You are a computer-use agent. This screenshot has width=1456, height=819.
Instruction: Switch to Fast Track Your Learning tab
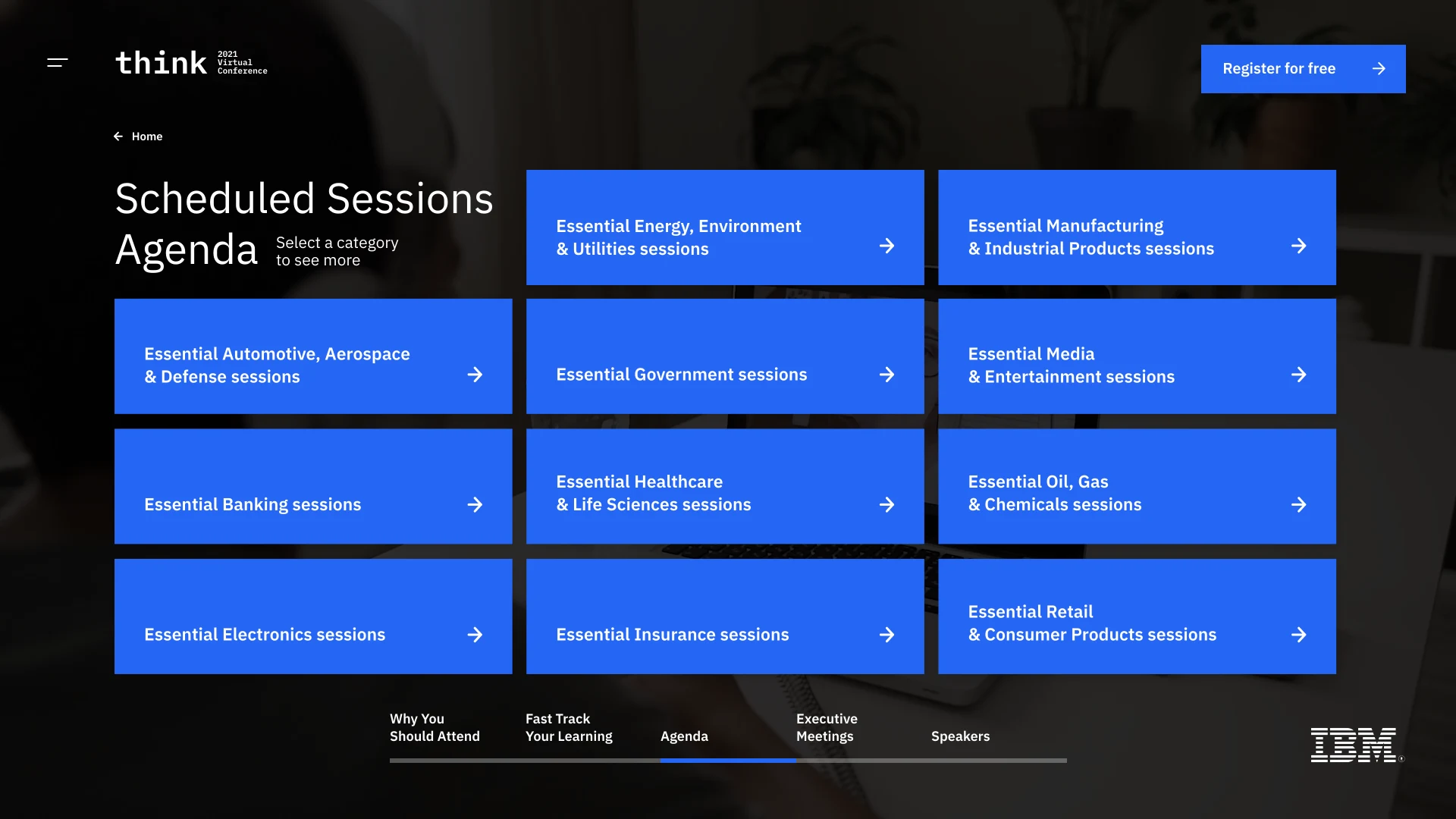569,727
